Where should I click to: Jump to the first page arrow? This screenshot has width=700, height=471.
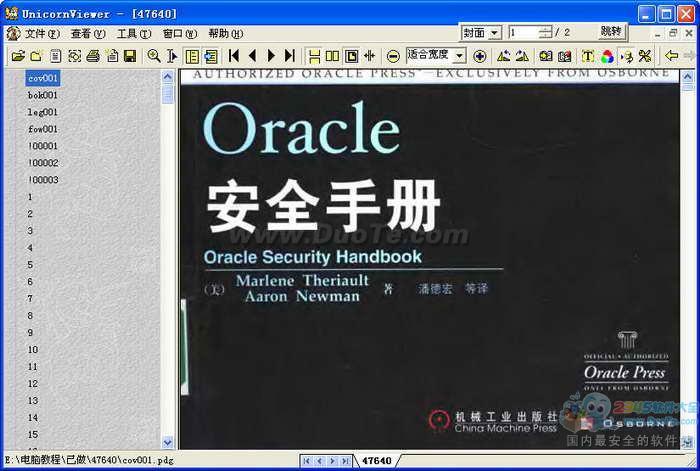233,56
